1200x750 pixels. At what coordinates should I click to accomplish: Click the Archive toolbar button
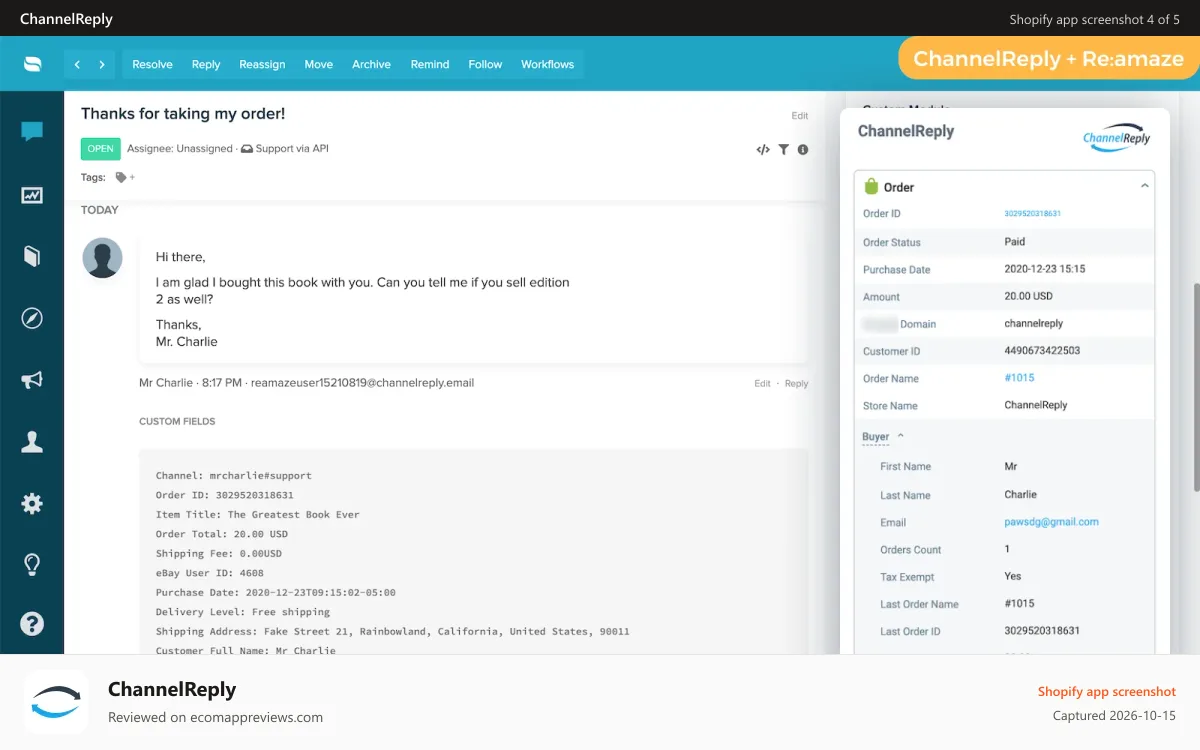pyautogui.click(x=371, y=64)
